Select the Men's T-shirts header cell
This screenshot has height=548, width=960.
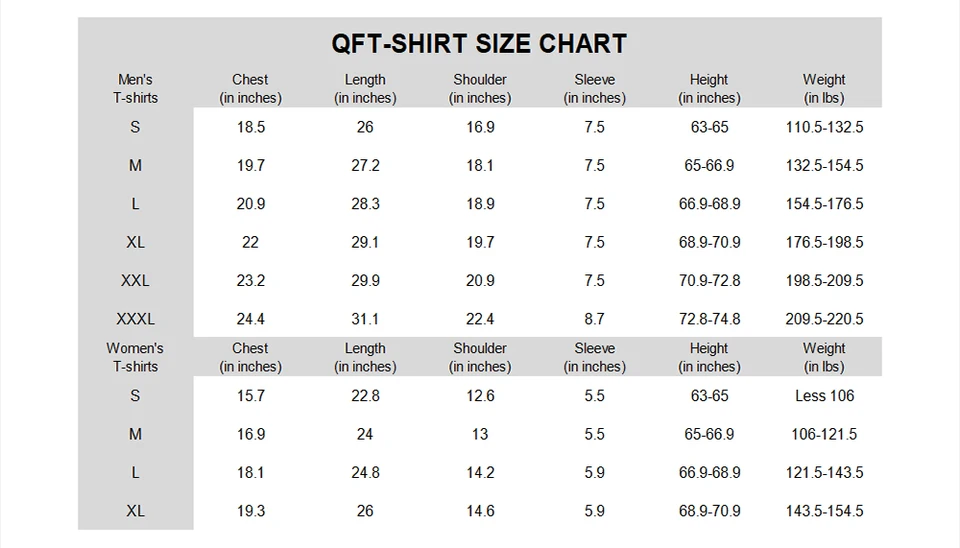click(x=135, y=89)
